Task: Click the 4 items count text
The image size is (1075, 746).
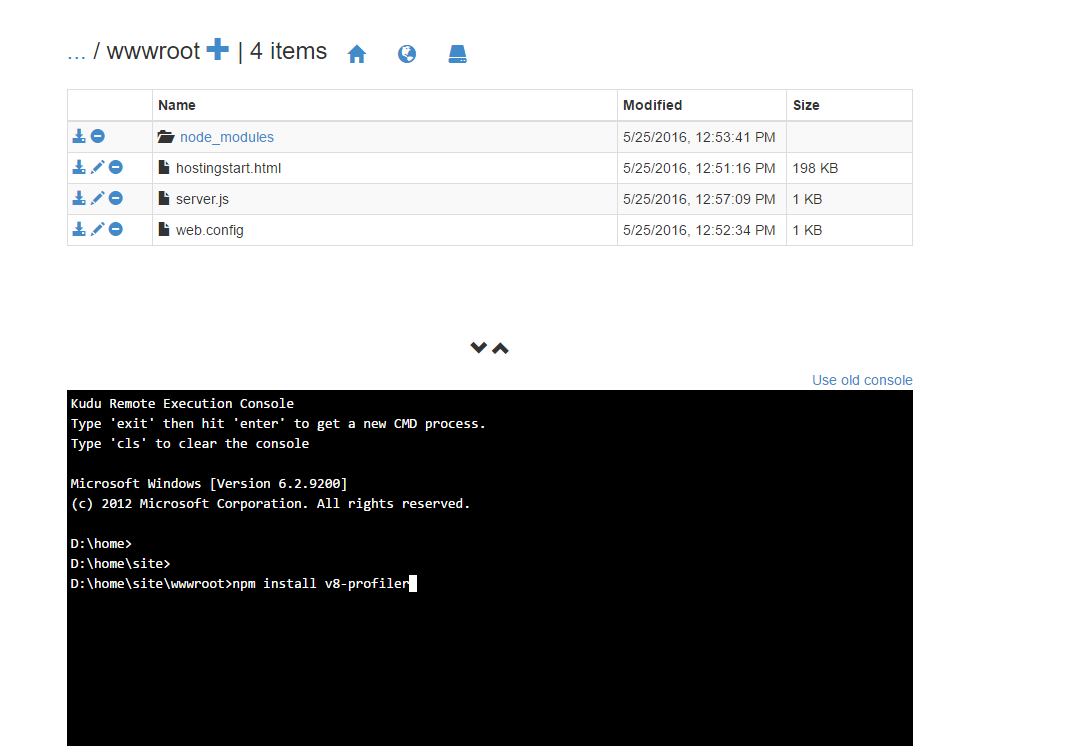Action: pyautogui.click(x=288, y=51)
